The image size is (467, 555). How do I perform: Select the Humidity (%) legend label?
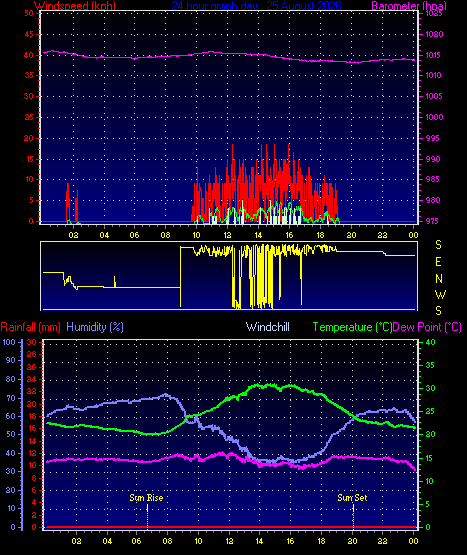coord(95,327)
